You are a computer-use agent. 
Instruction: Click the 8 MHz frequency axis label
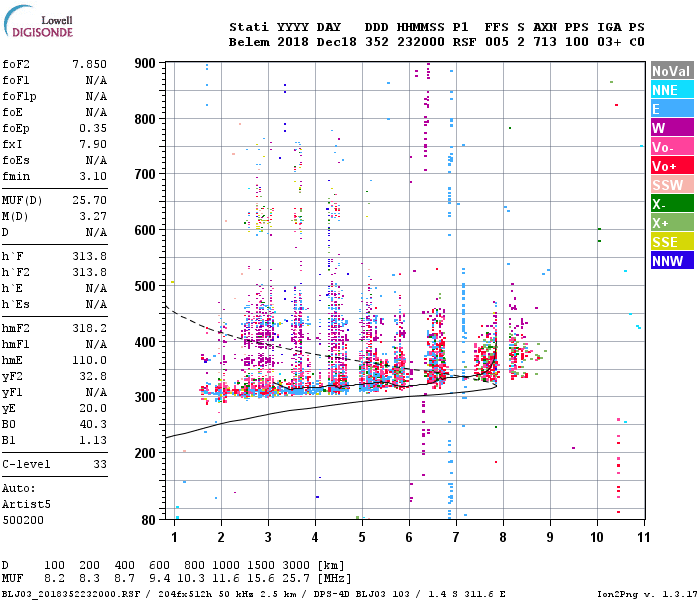pos(503,537)
